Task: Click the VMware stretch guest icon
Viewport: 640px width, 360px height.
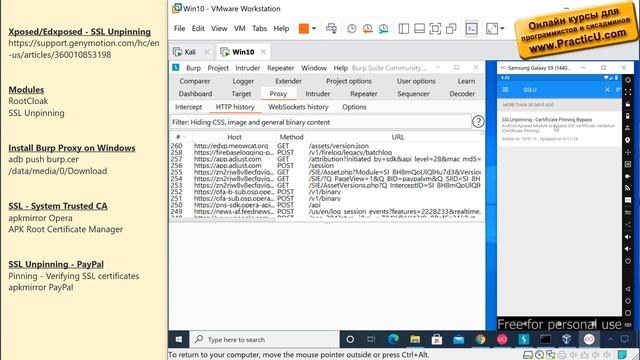Action: (x=492, y=29)
